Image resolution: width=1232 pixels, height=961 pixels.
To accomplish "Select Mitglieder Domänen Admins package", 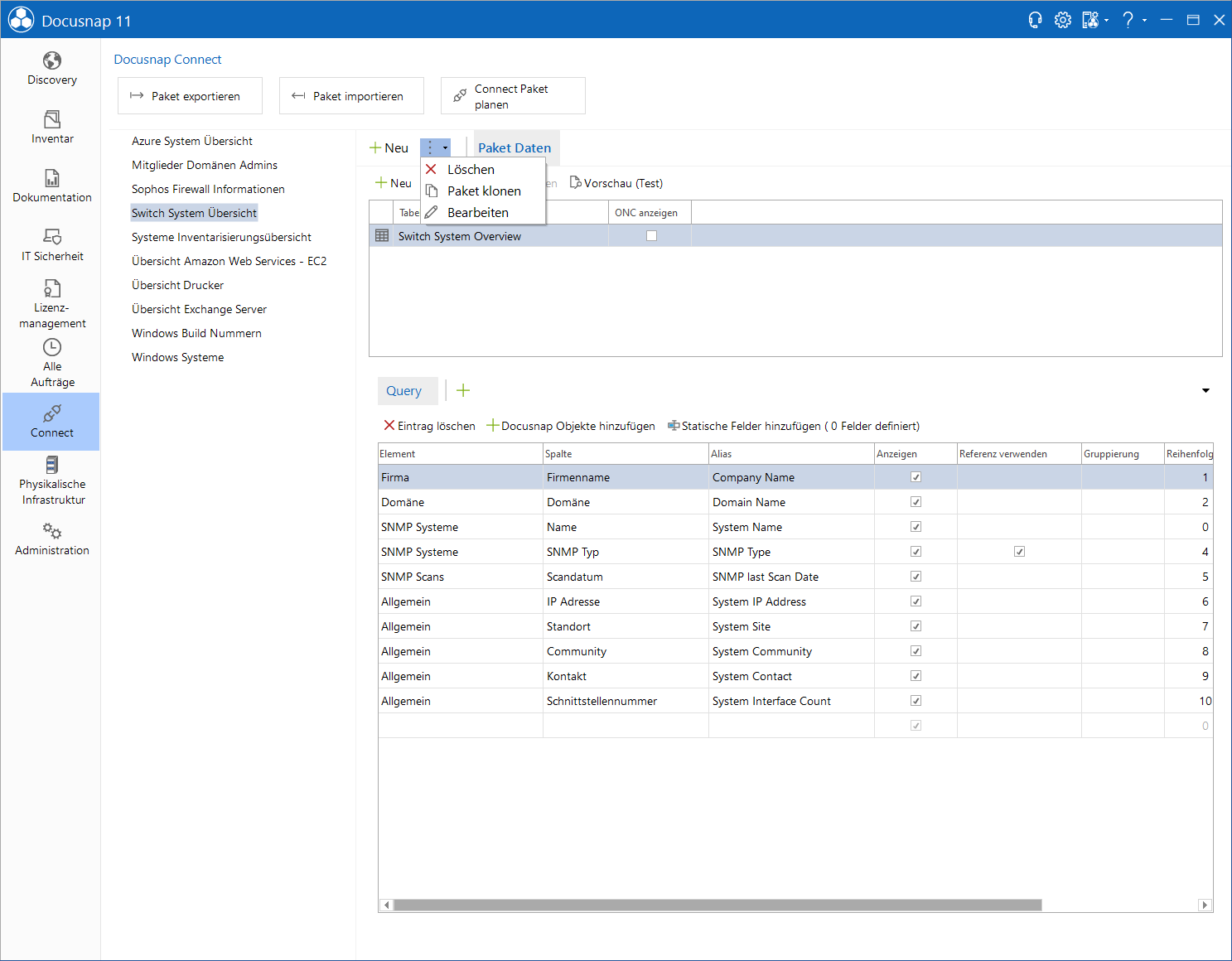I will click(x=205, y=165).
